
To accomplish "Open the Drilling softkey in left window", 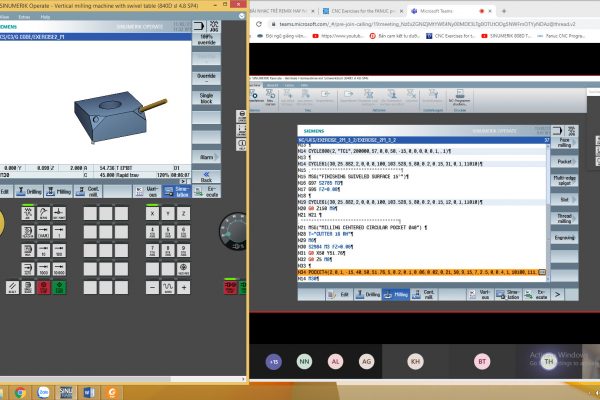I will (x=34, y=190).
